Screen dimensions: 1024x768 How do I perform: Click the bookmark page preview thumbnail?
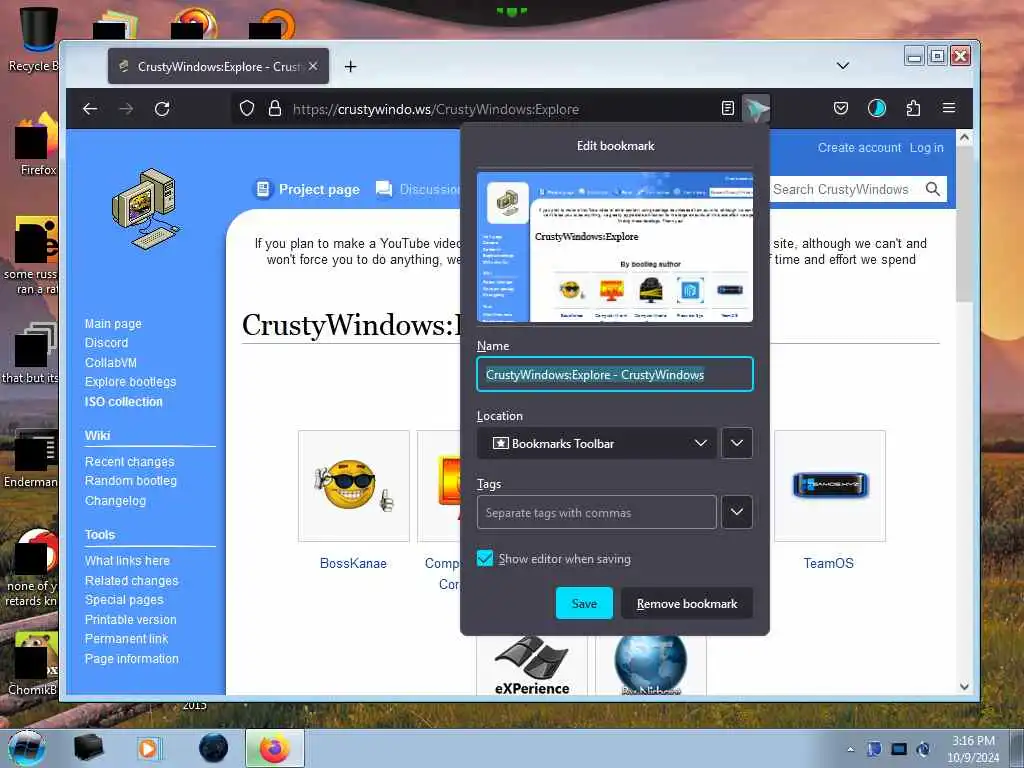(615, 247)
